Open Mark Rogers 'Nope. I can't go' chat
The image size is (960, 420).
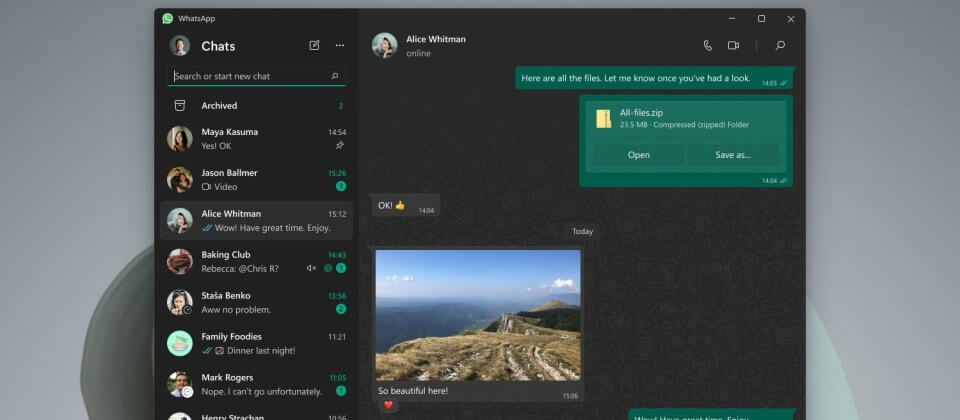pyautogui.click(x=257, y=384)
